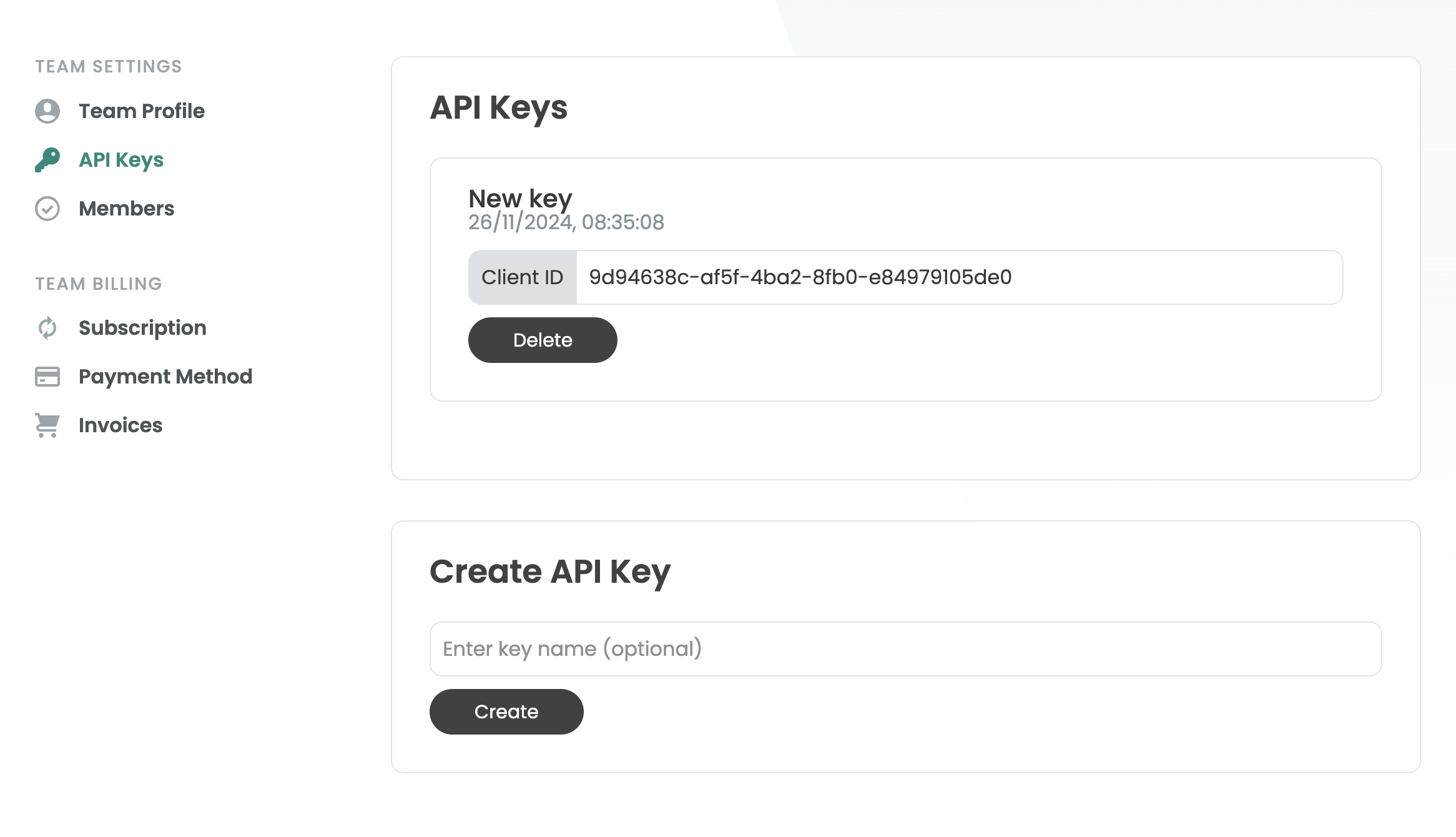Click the Create API Key heading
Screen dimensions: 1456x837
point(549,572)
